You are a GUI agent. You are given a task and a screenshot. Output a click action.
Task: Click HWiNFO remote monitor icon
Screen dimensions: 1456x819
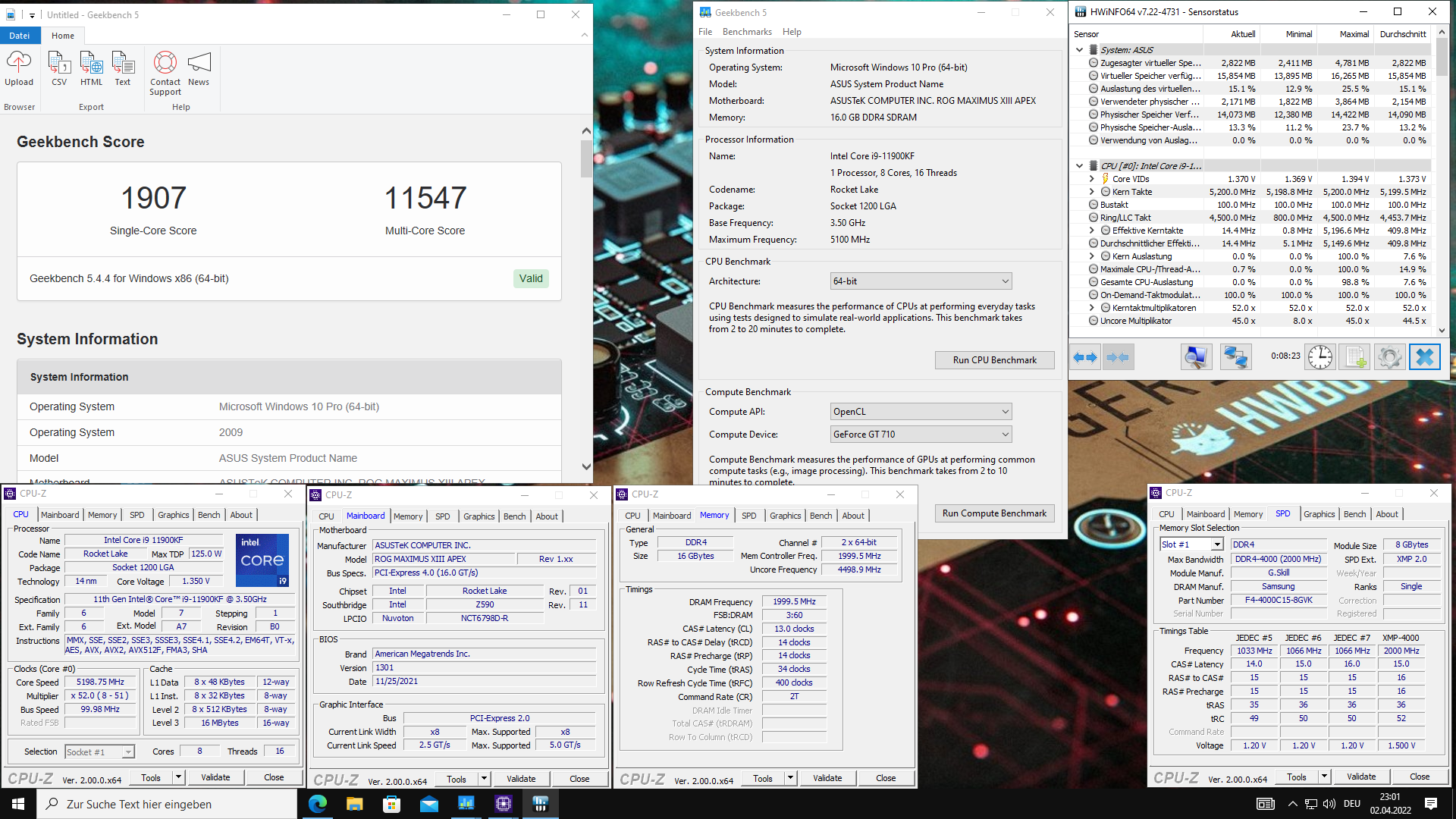(x=1197, y=357)
